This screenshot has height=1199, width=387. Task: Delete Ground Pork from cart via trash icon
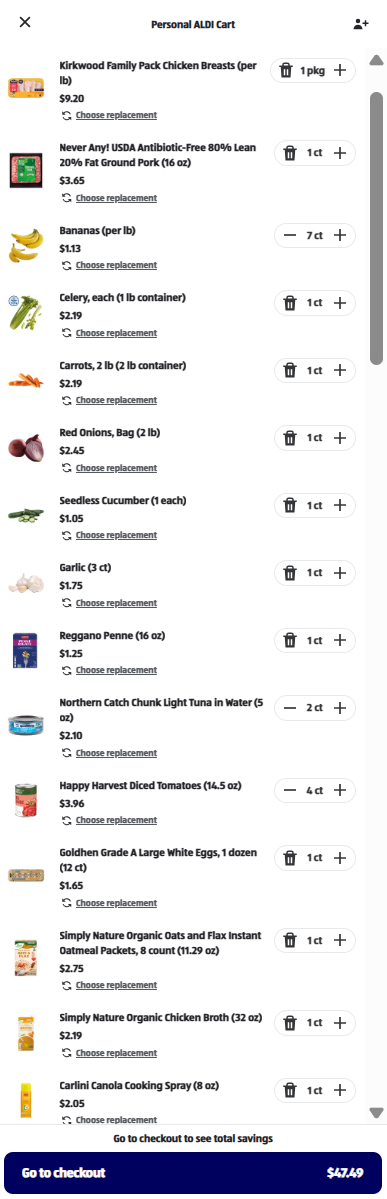pos(290,153)
